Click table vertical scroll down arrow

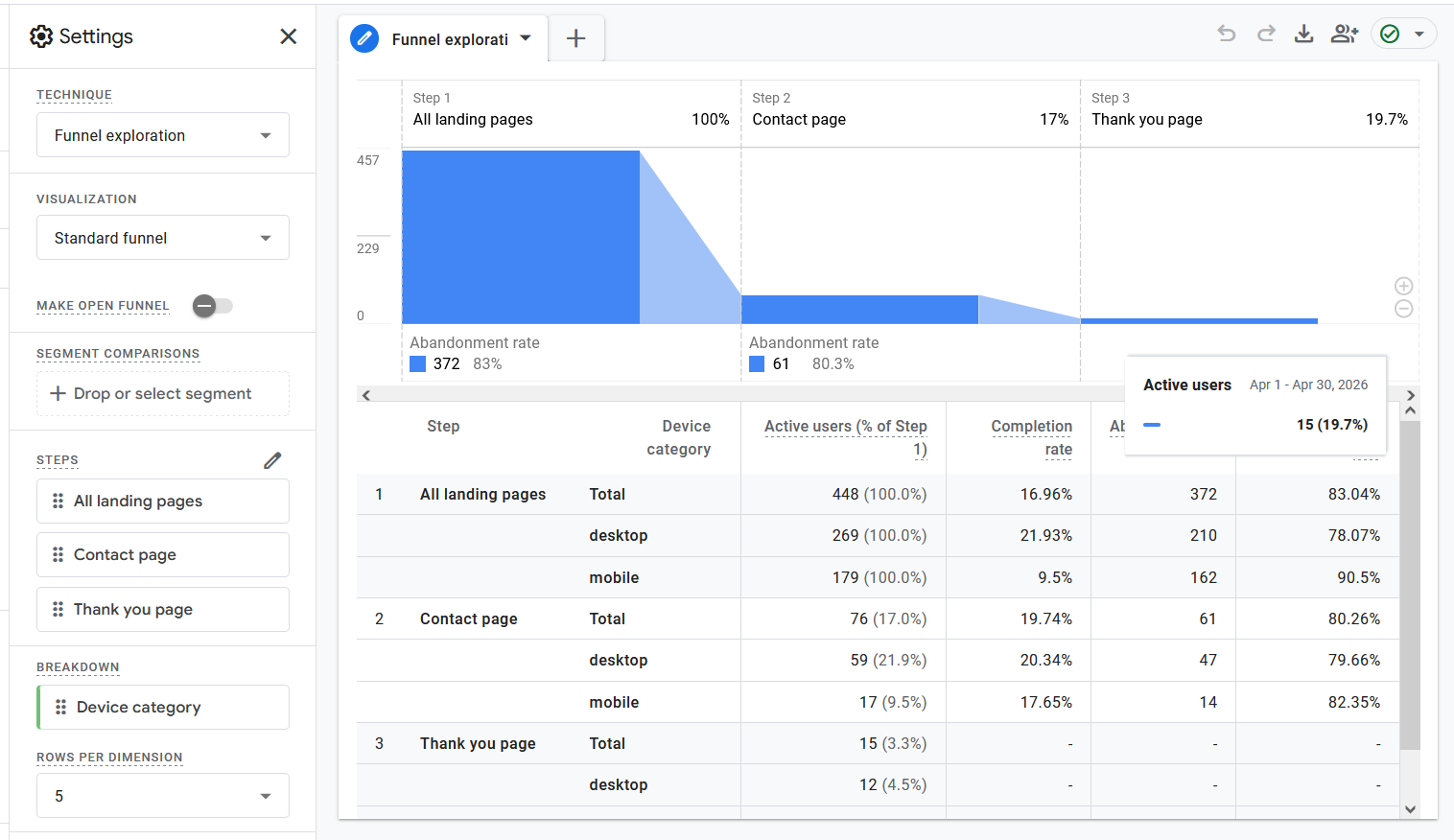click(x=1410, y=809)
